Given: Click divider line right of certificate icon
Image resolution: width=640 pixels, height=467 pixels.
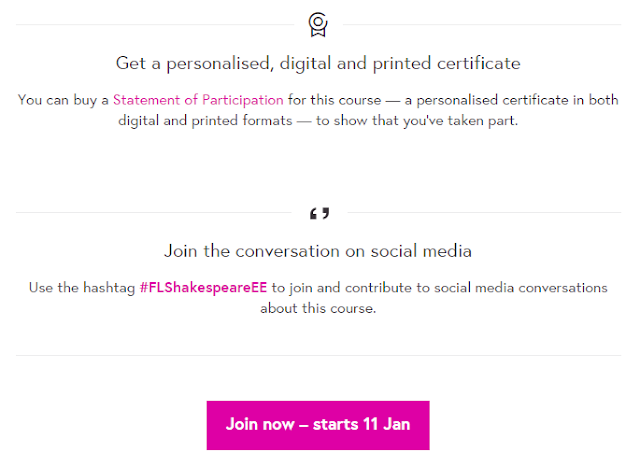Looking at the screenshot, I should (x=482, y=24).
